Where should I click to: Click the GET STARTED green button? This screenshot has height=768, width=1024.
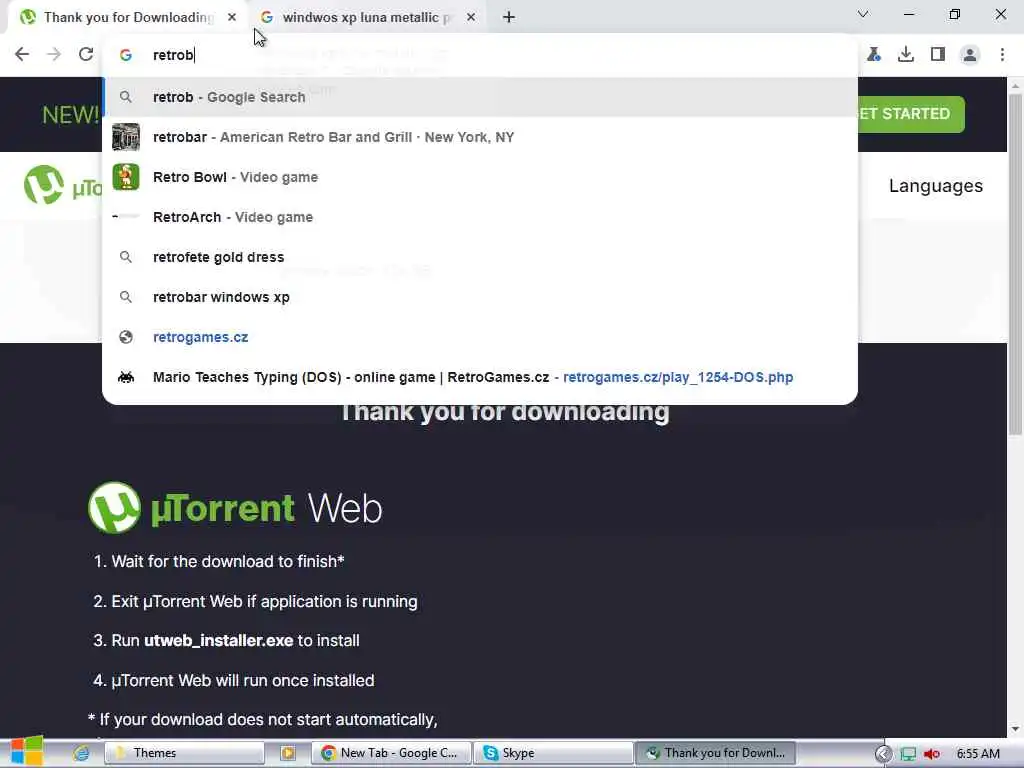pos(911,114)
